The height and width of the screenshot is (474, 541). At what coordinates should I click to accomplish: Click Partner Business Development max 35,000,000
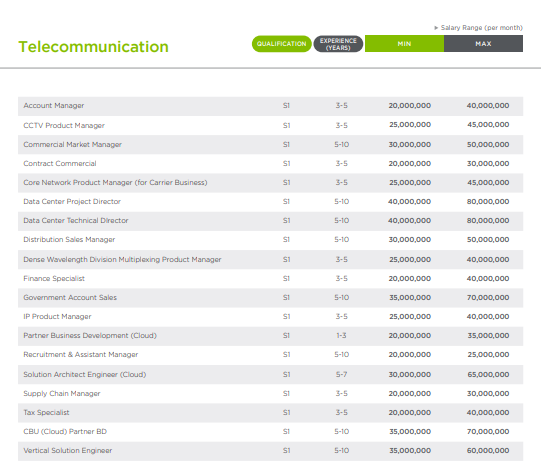tap(488, 335)
